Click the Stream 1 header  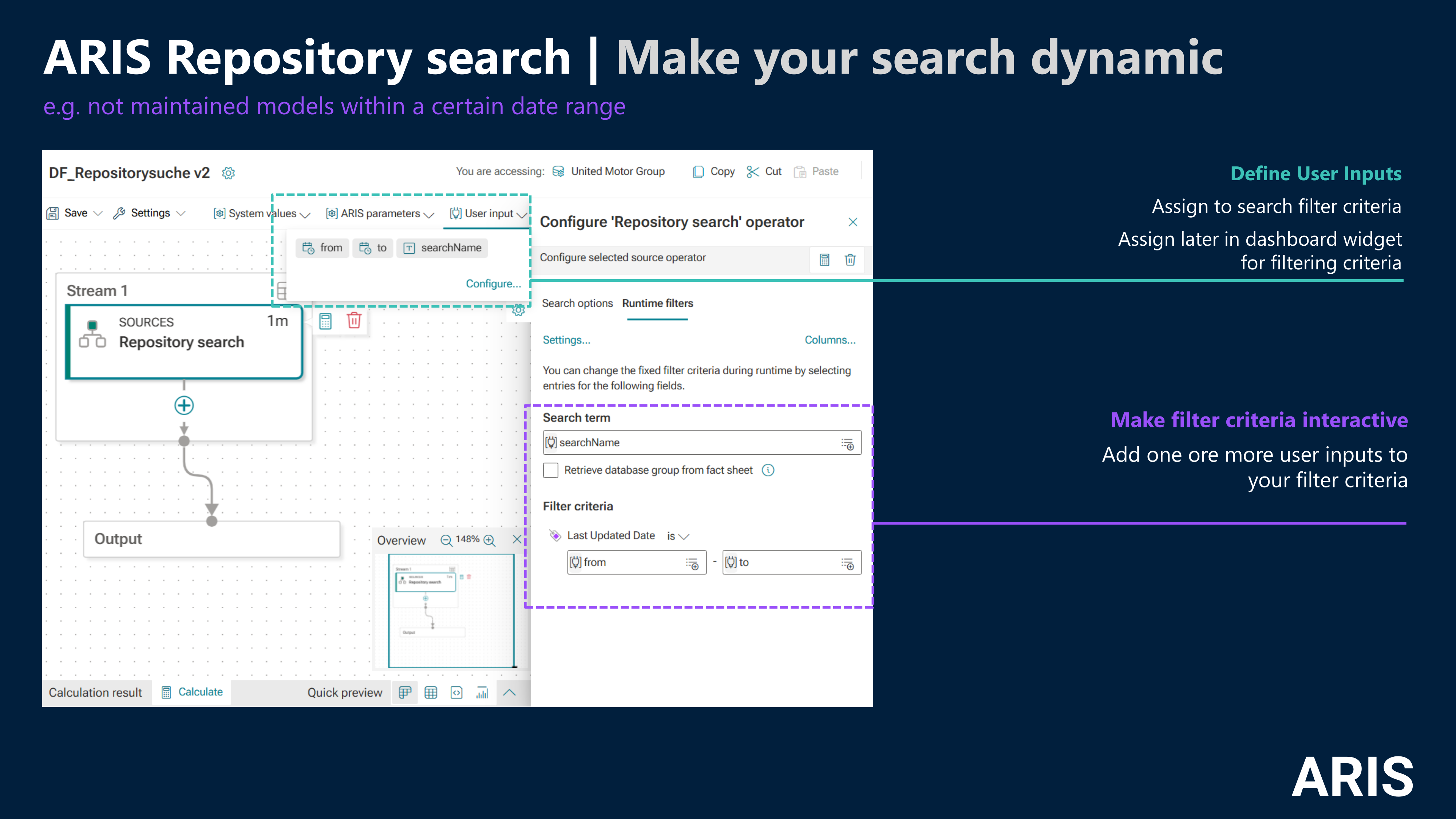pos(97,290)
